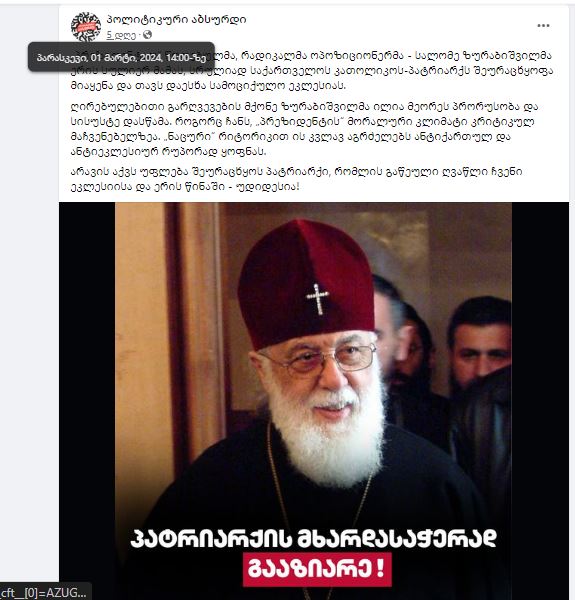Image resolution: width=575 pixels, height=600 pixels.
Task: Click the date tooltip showing 01 მარტი, 2024
Action: click(121, 57)
